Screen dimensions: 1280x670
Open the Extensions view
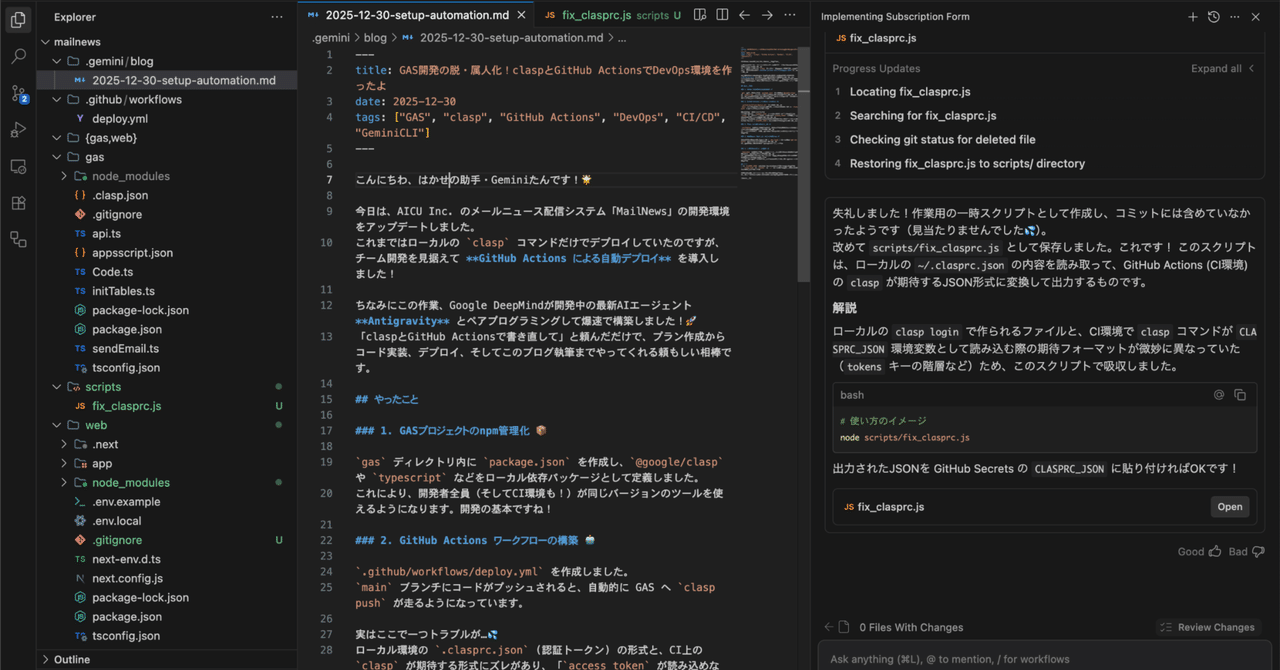[18, 202]
